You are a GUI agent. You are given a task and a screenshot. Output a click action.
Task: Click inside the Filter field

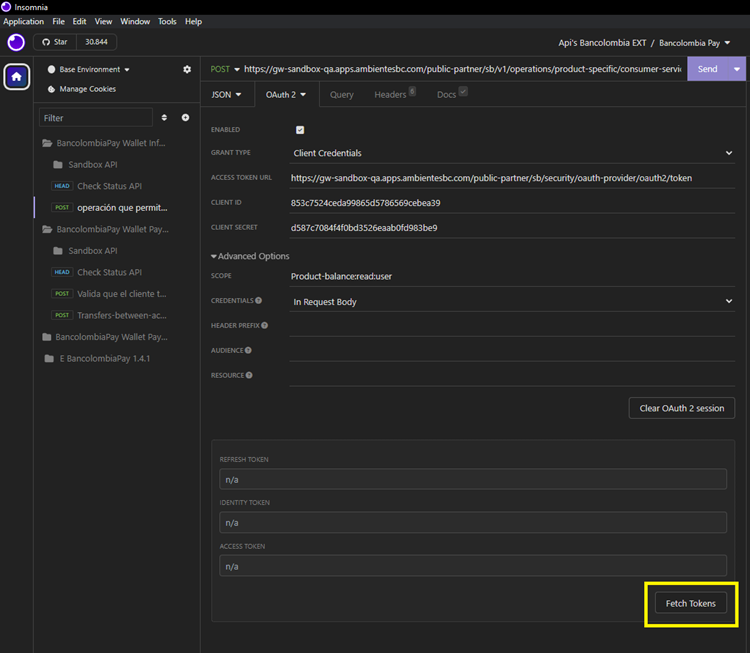[x=96, y=118]
